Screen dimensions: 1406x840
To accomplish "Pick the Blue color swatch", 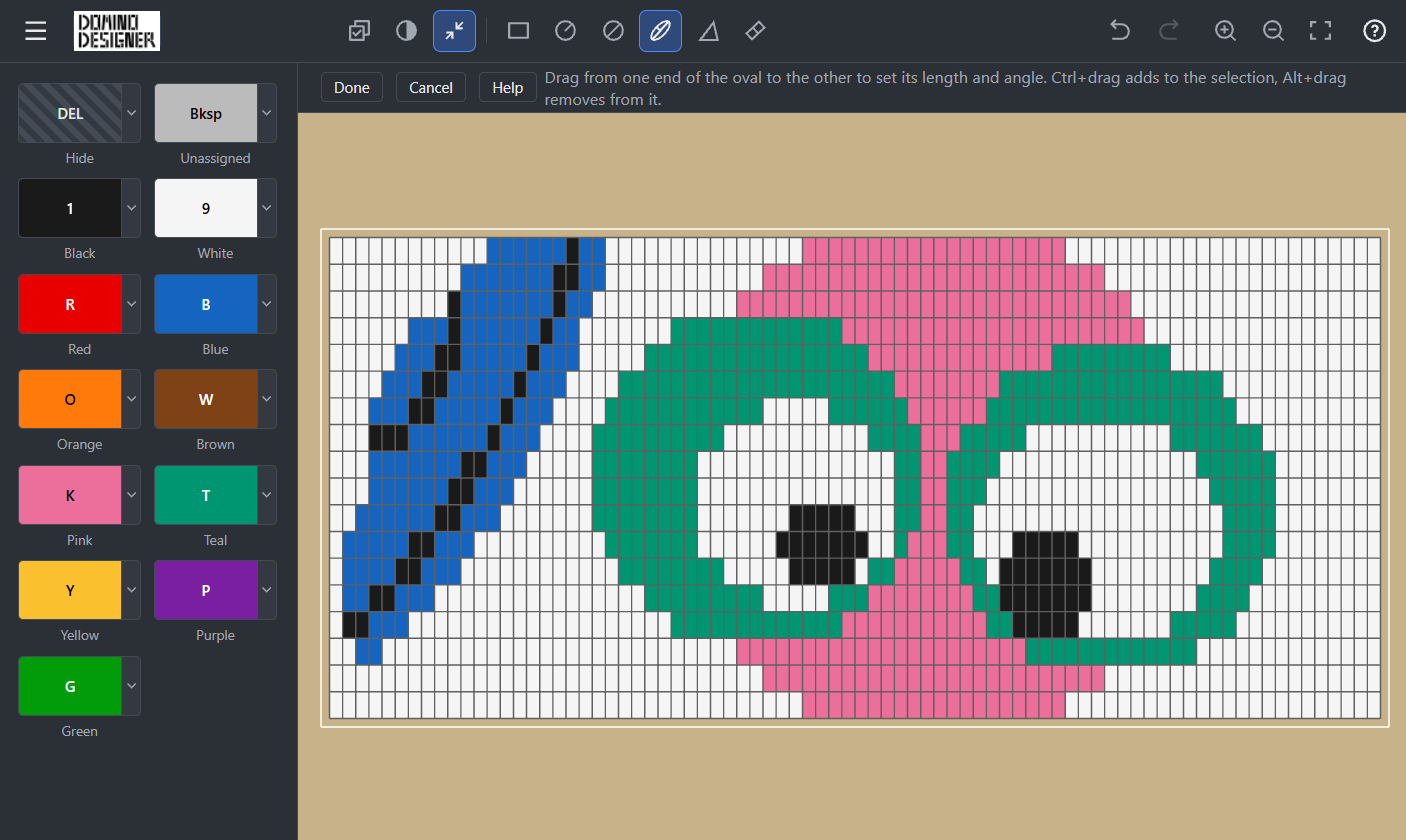I will [206, 304].
